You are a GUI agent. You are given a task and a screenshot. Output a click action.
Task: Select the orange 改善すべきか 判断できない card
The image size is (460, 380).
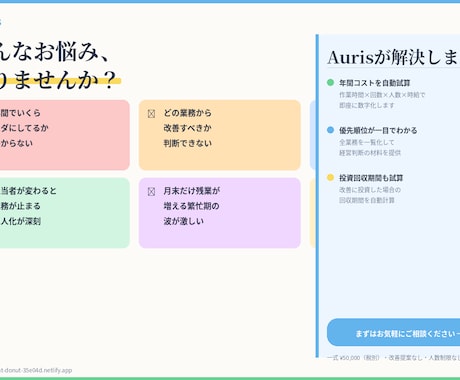coord(220,135)
